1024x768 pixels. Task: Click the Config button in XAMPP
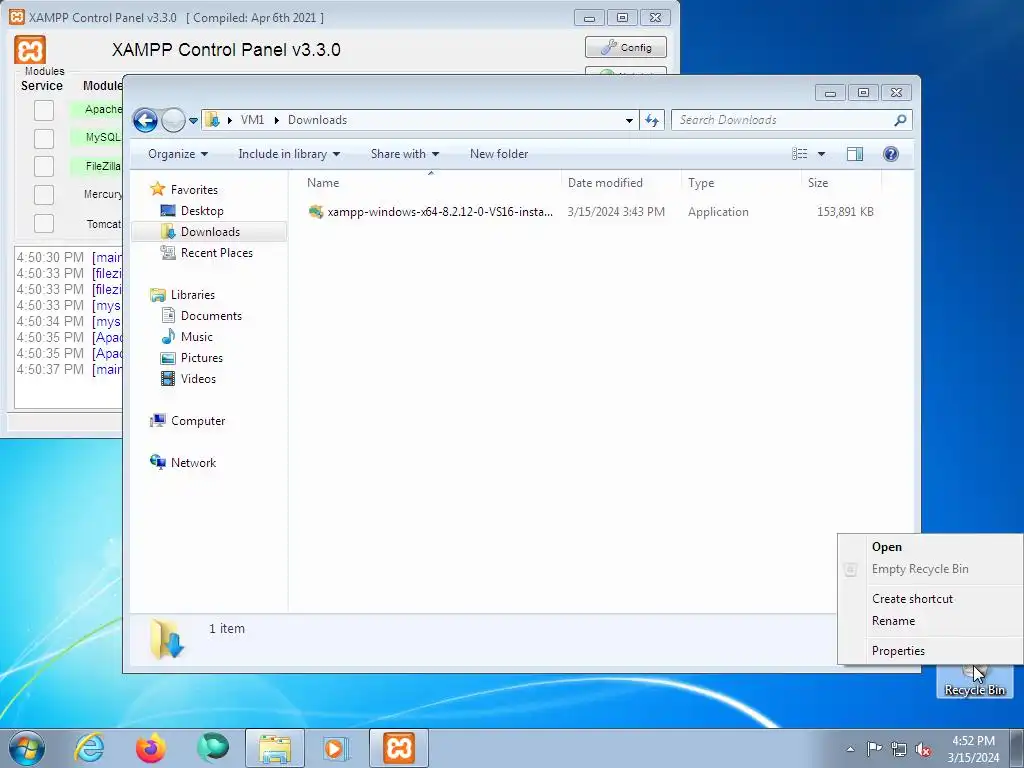click(626, 48)
